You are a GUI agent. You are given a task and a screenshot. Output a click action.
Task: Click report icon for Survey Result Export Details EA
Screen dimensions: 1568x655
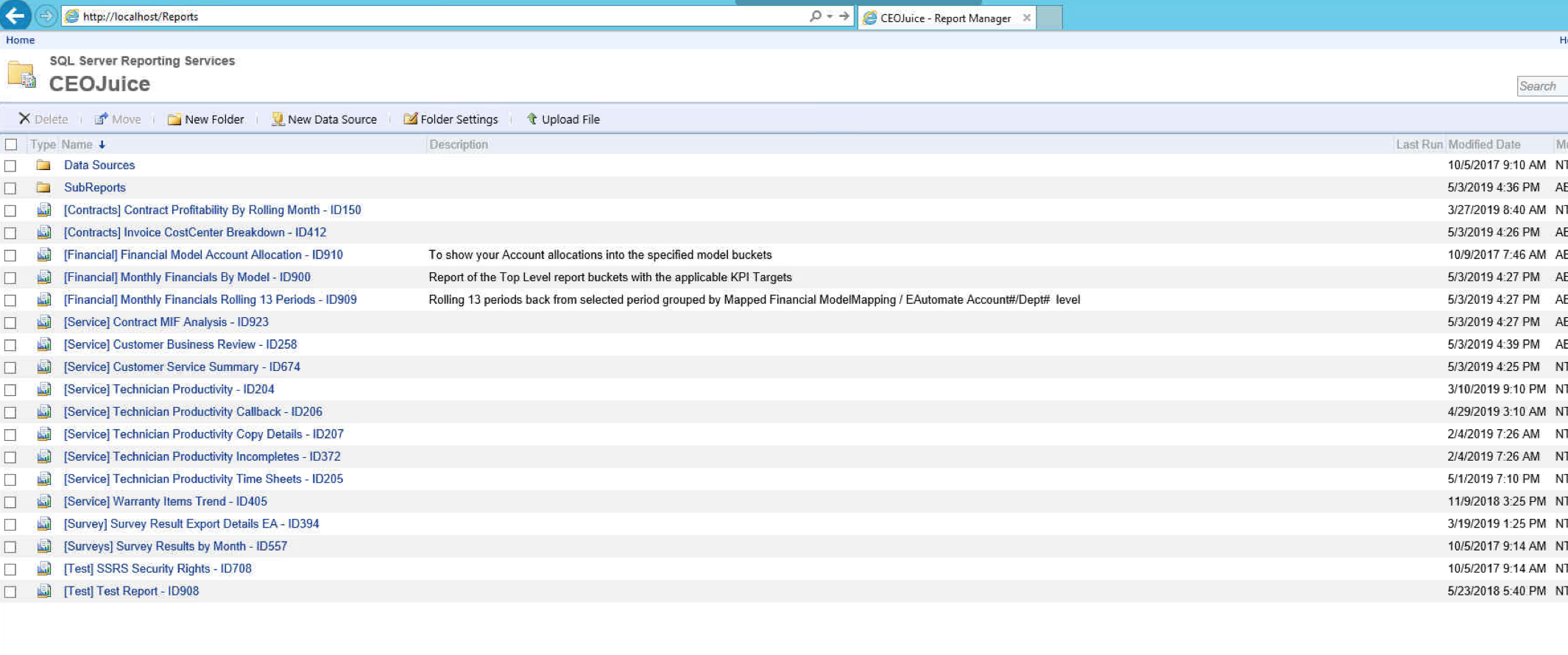44,524
